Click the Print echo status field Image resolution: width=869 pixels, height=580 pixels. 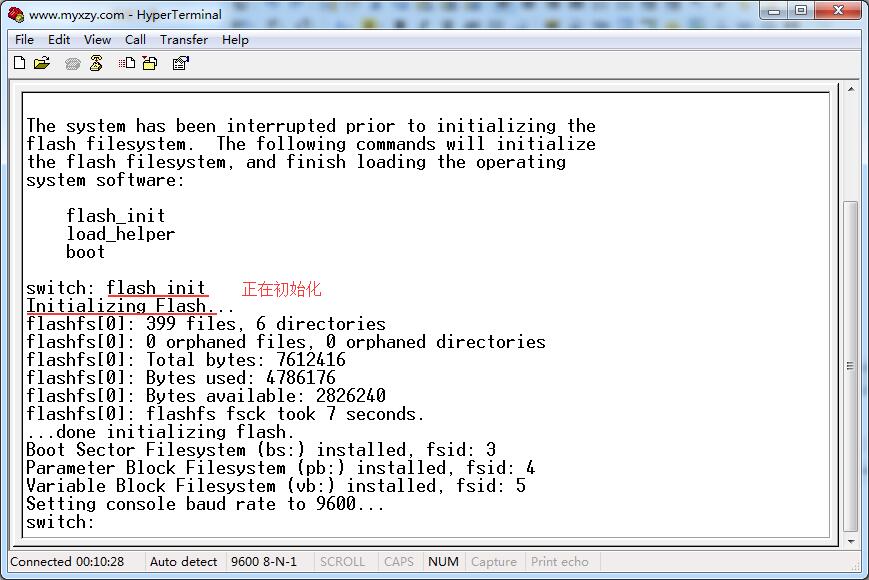pyautogui.click(x=560, y=561)
